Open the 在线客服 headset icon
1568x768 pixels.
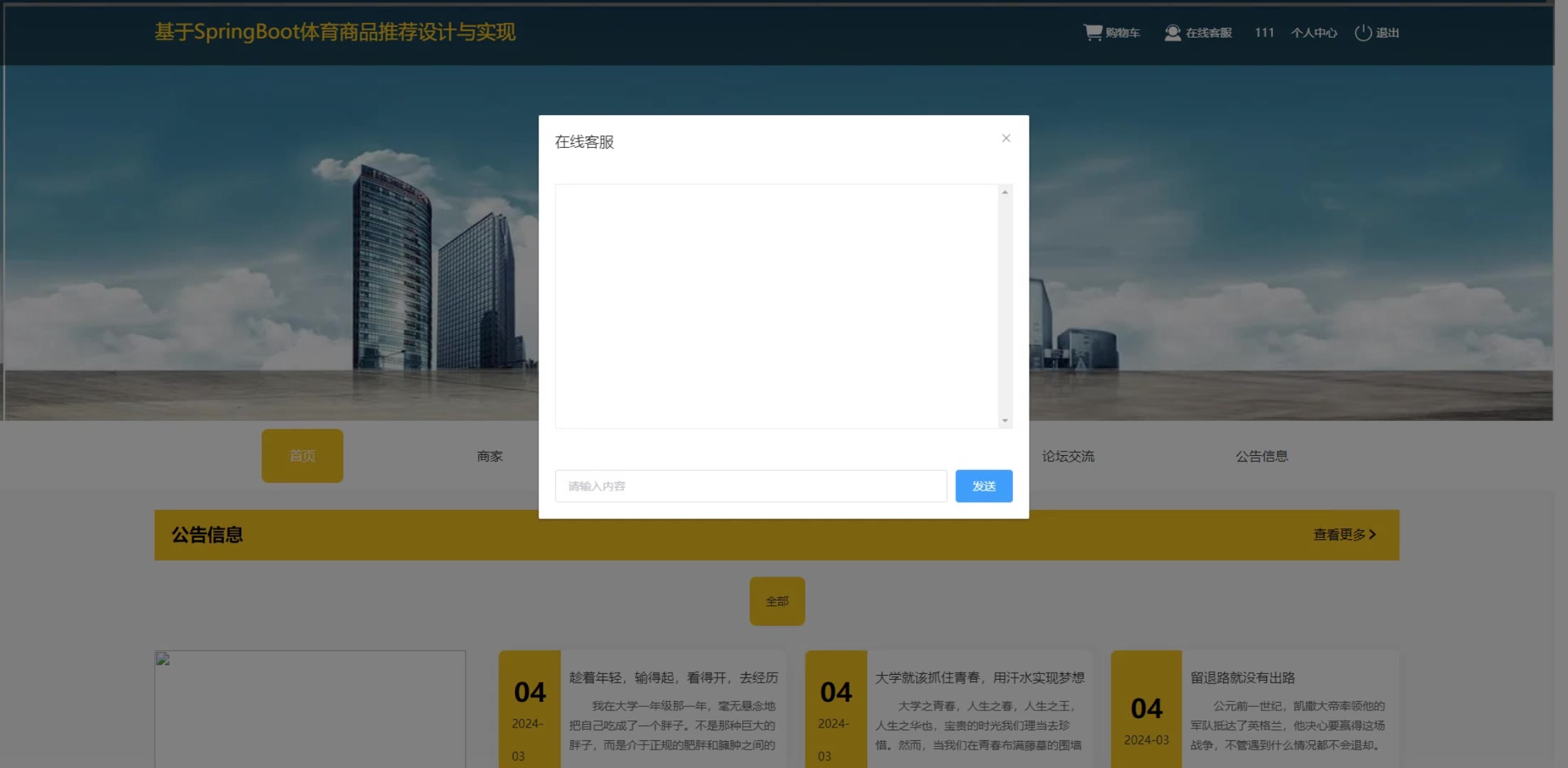tap(1172, 33)
